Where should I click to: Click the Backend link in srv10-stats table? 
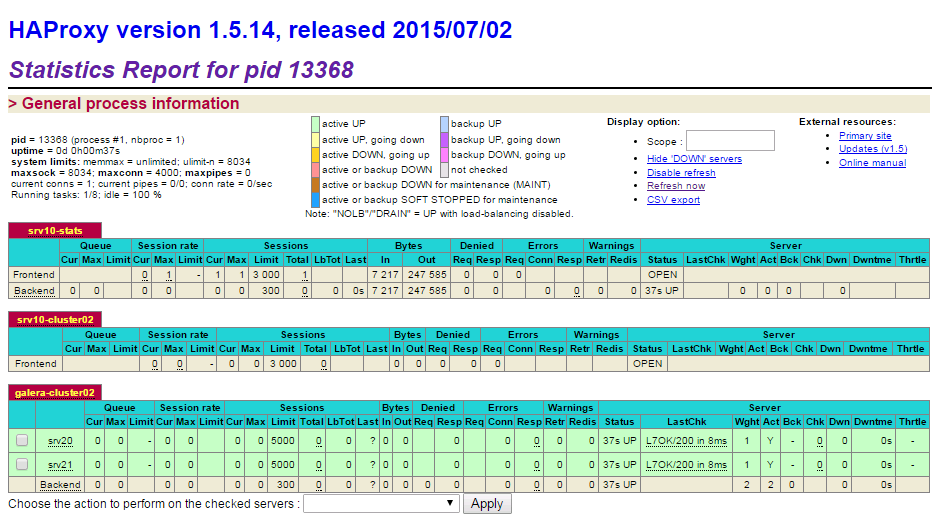pyautogui.click(x=34, y=291)
